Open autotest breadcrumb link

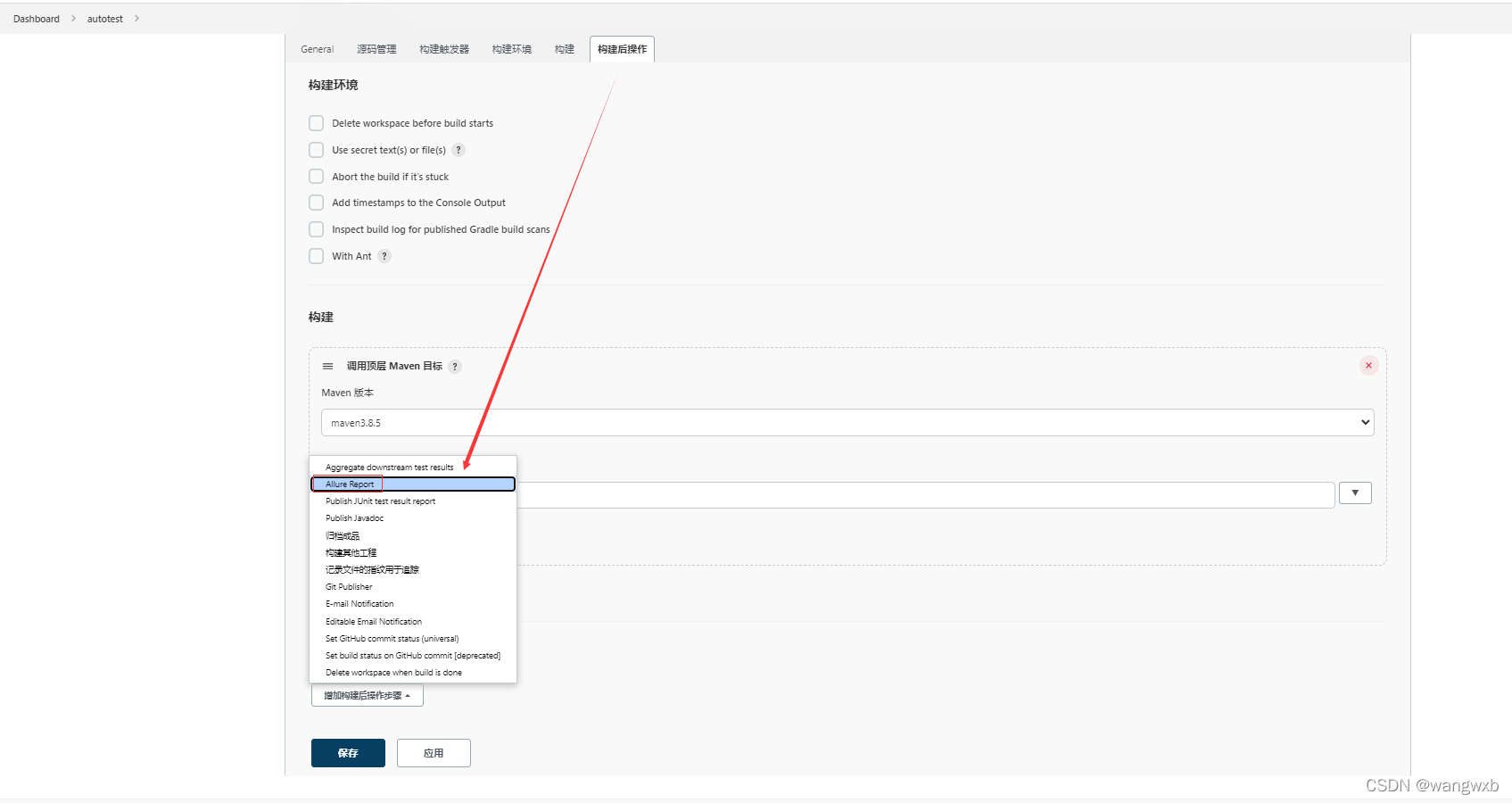[105, 19]
